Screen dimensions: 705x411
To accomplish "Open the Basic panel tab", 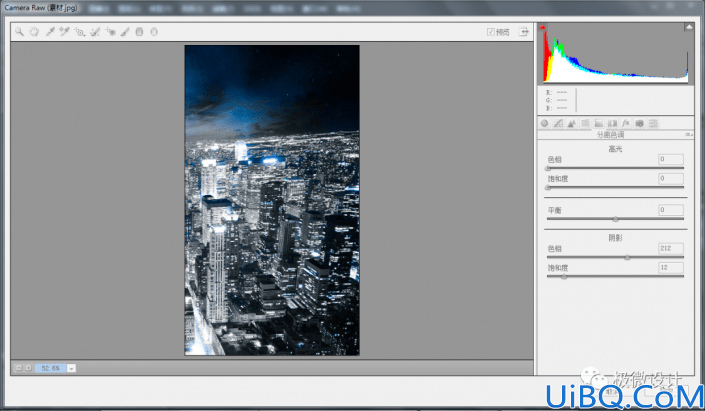I will 544,123.
